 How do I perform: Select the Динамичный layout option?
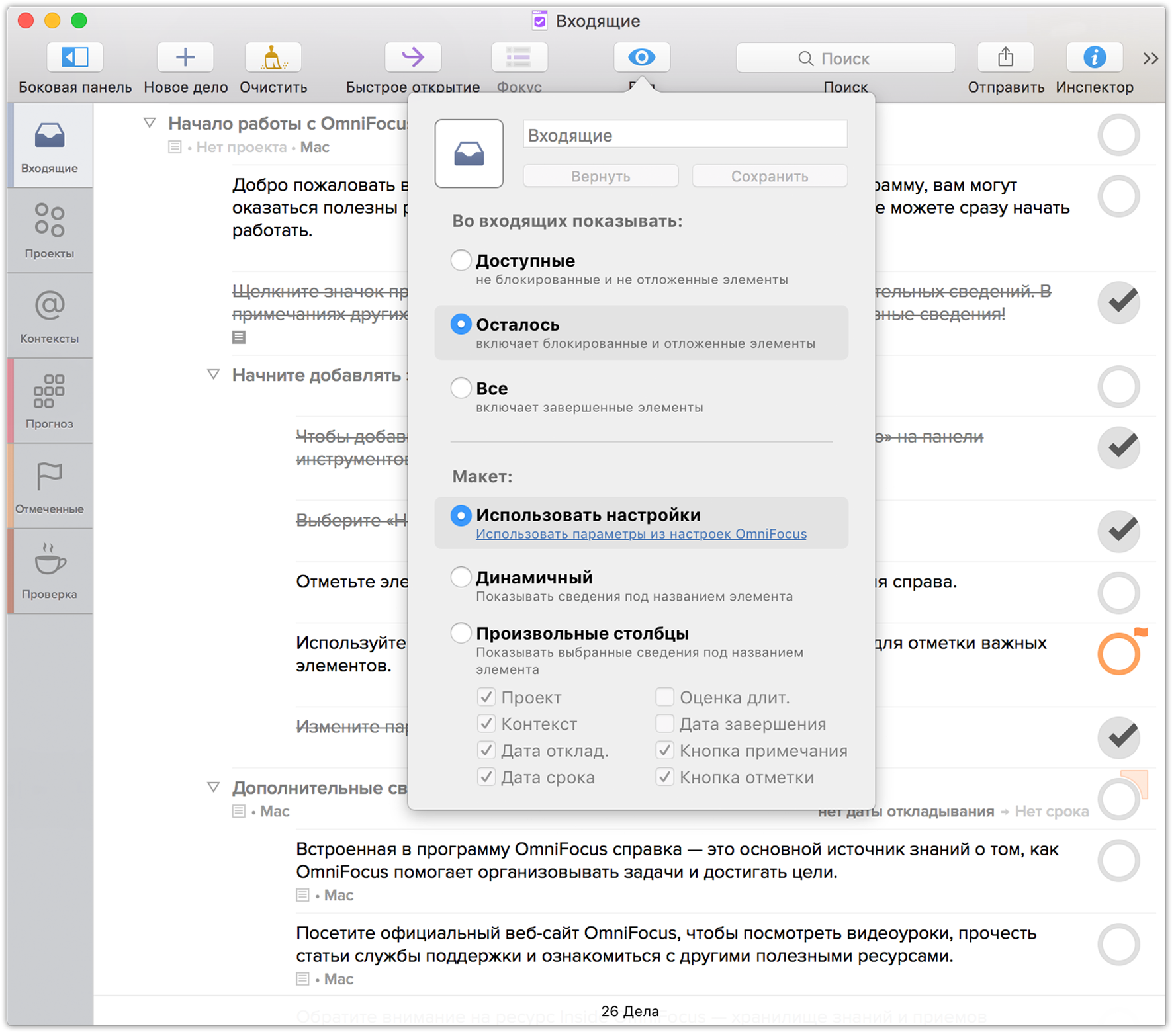[461, 577]
